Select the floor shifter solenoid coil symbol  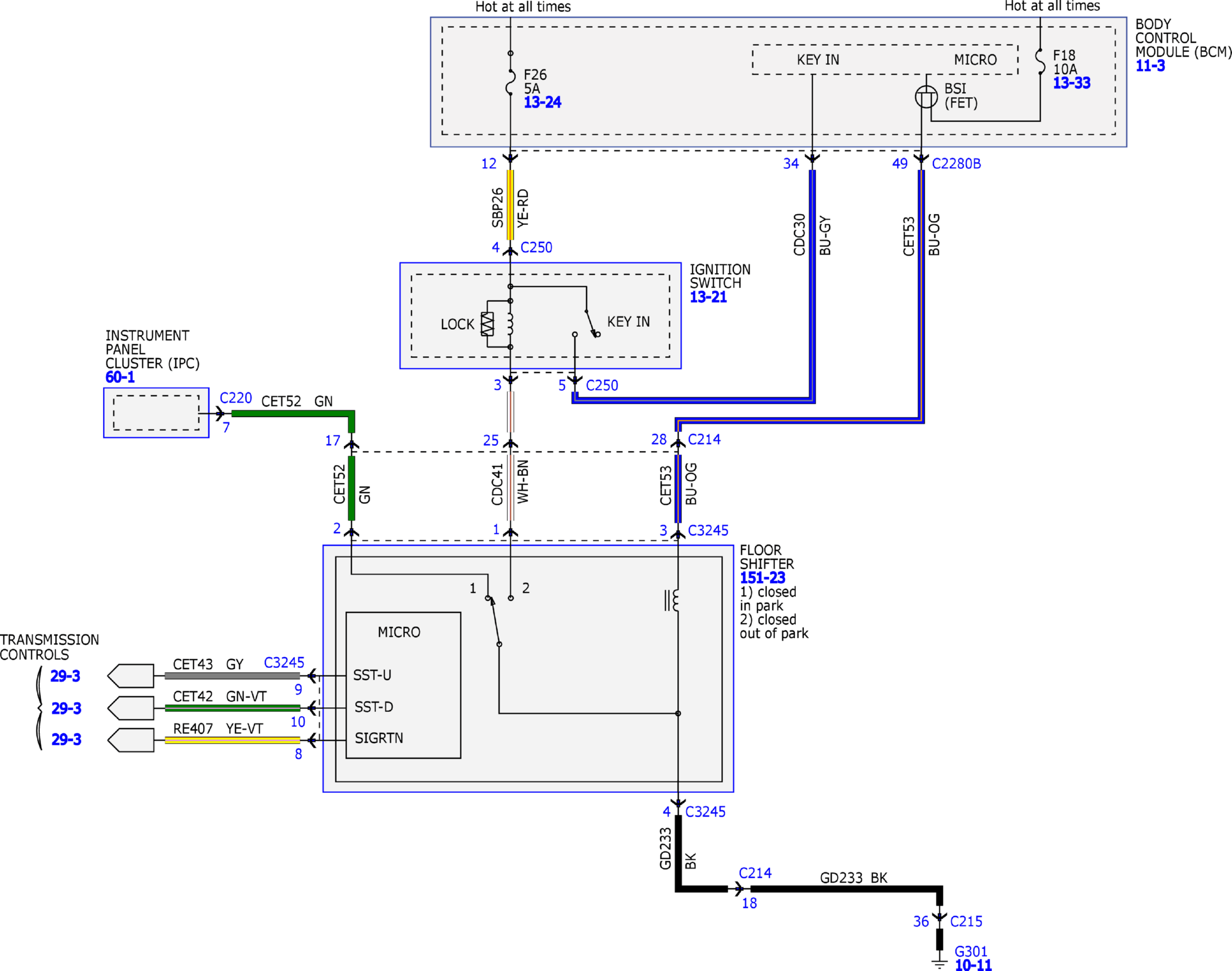click(673, 600)
